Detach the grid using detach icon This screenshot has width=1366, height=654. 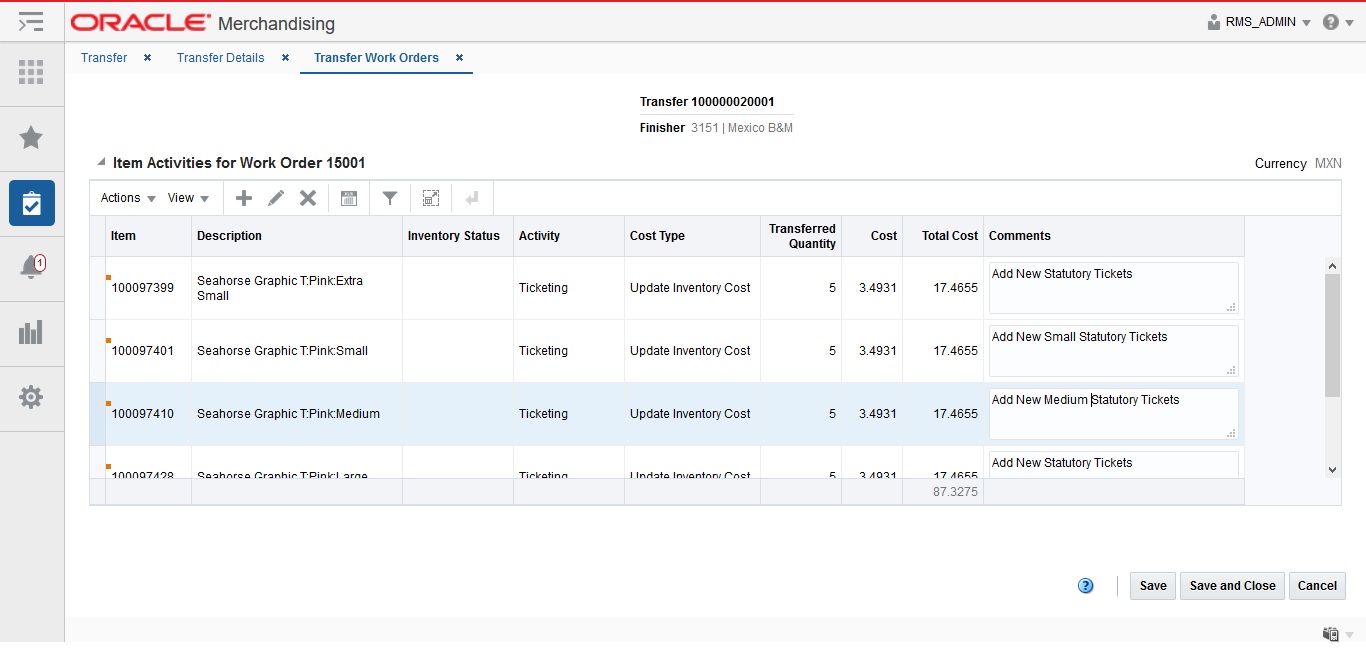(430, 197)
